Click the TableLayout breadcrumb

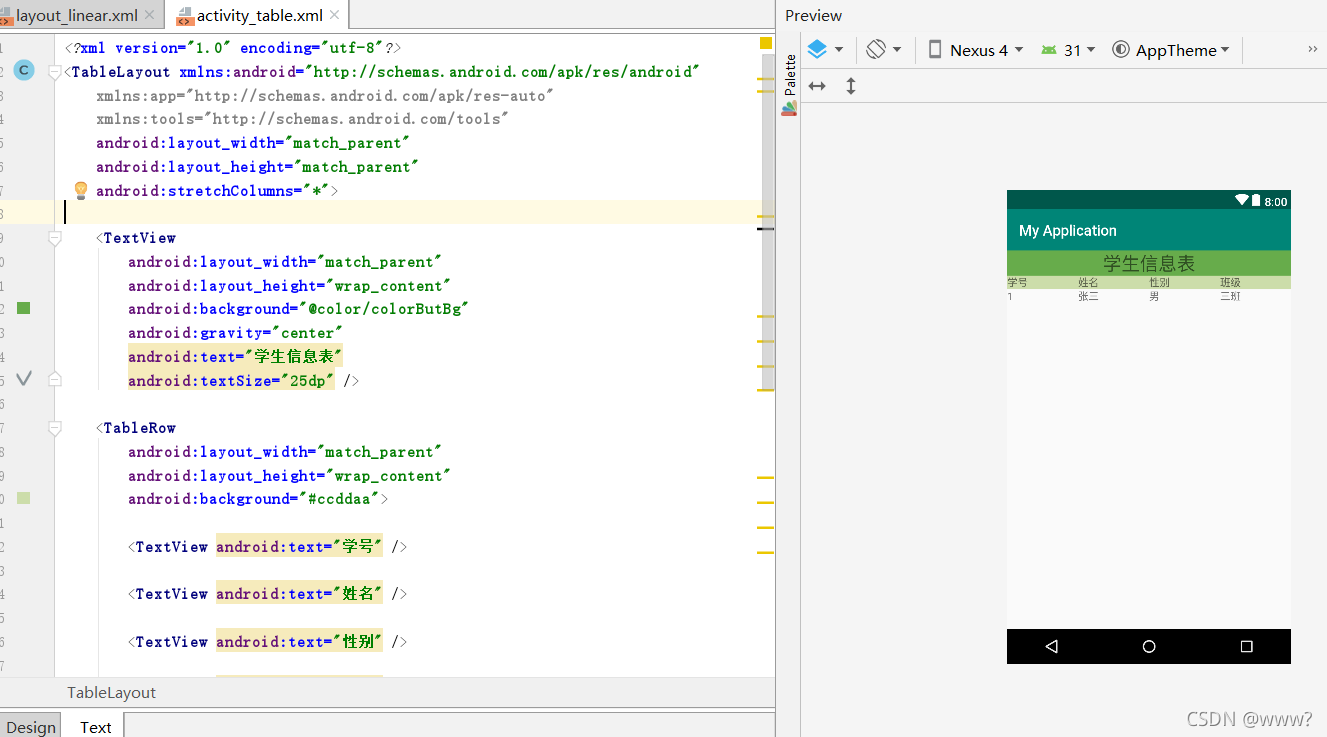(112, 692)
